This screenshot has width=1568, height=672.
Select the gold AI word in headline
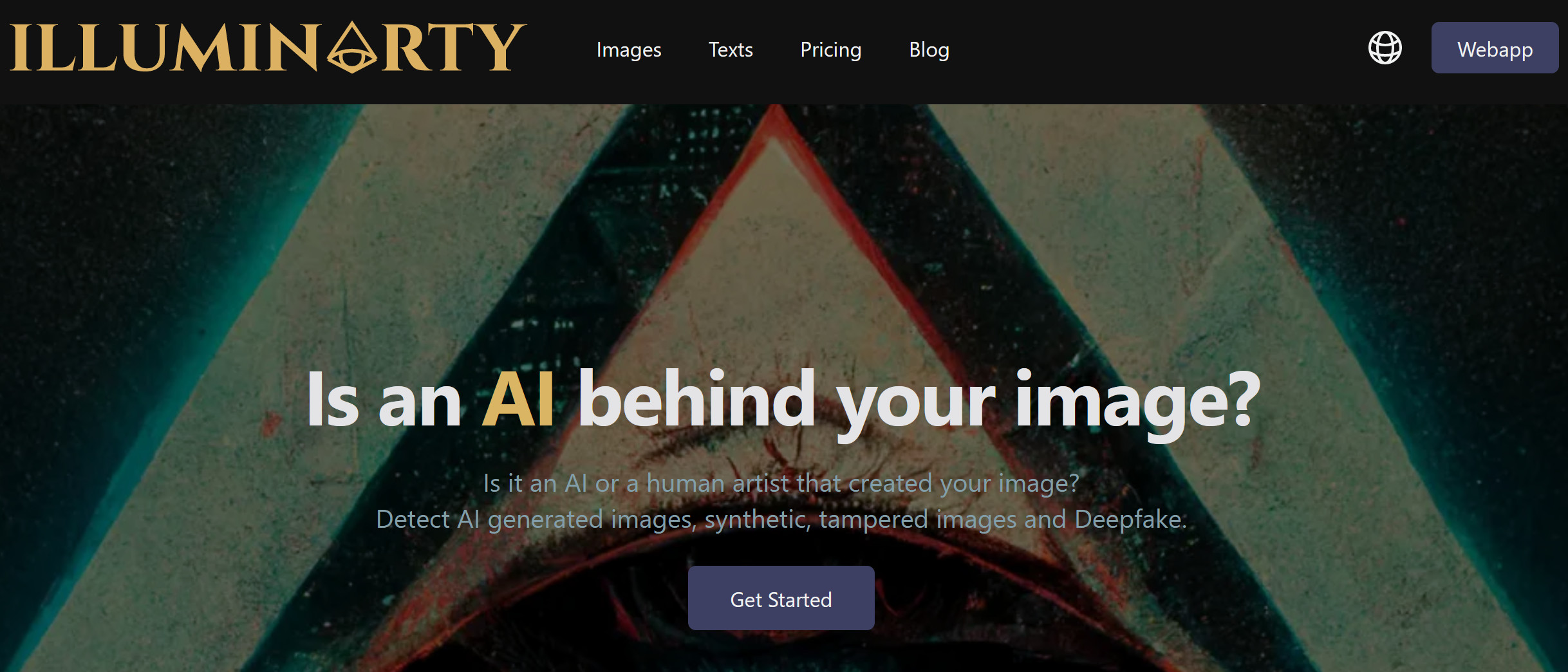tap(518, 400)
